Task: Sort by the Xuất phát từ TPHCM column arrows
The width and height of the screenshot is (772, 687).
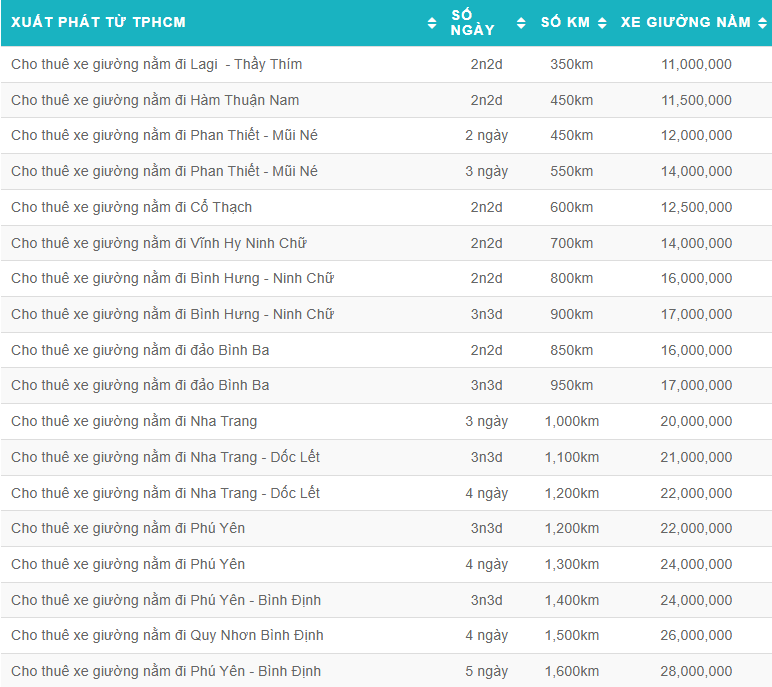Action: coord(432,23)
